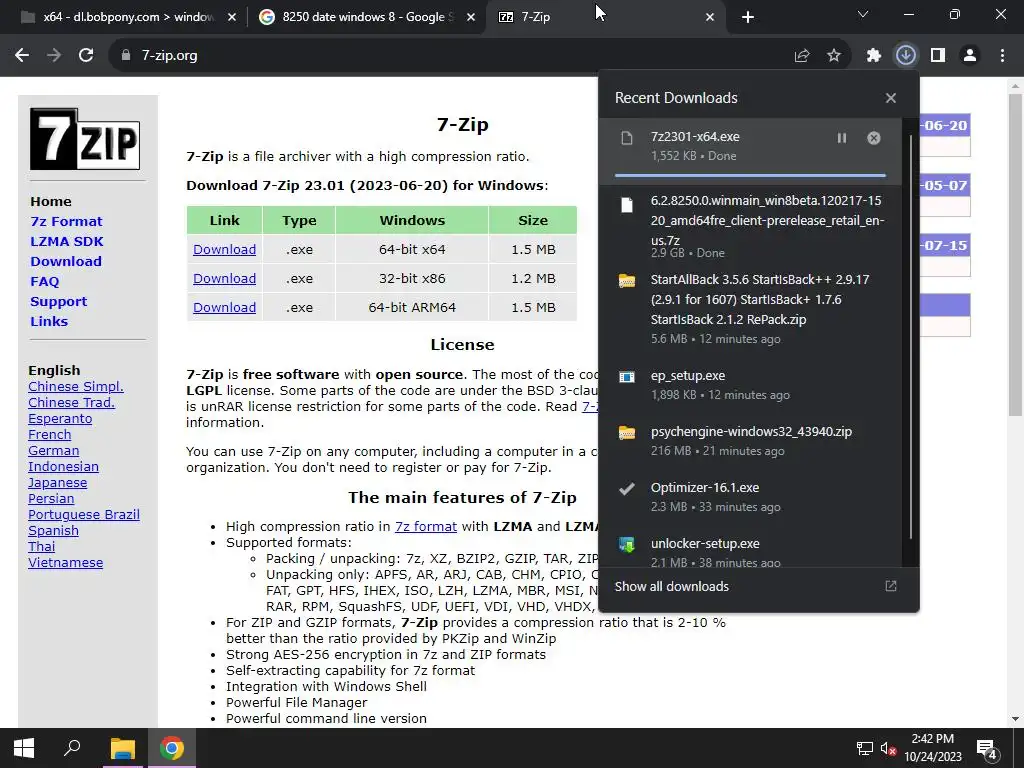Reload the 7-zip.org page
Image resolution: width=1024 pixels, height=768 pixels.
tap(86, 56)
